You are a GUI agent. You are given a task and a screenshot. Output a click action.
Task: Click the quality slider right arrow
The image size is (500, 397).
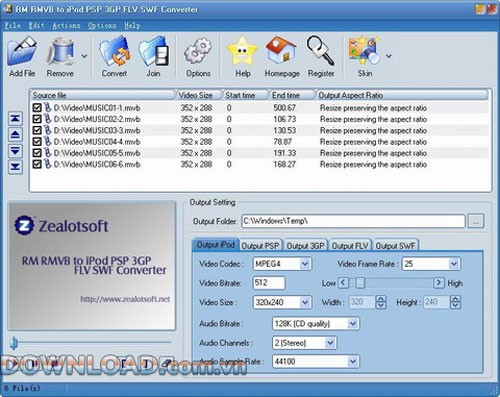click(x=439, y=283)
